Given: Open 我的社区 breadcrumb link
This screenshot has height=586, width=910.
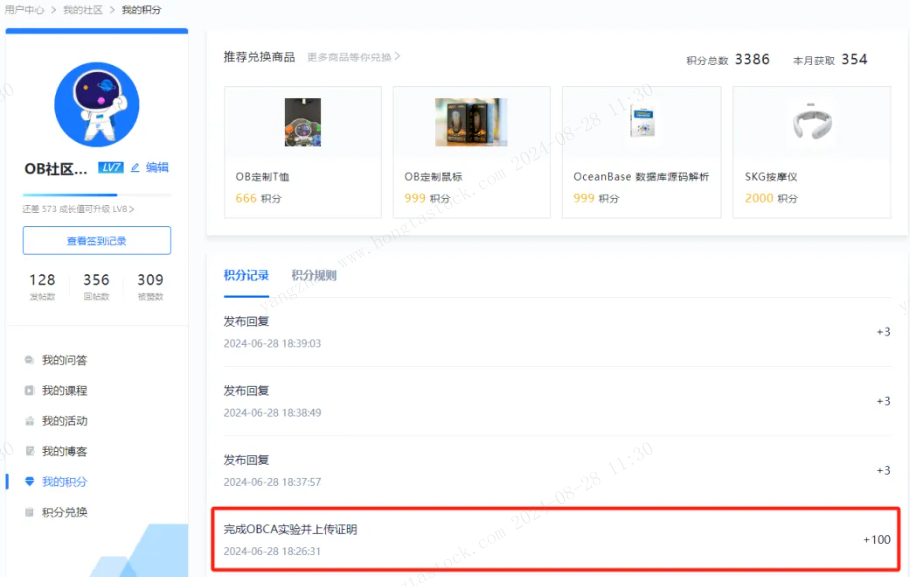Looking at the screenshot, I should 82,10.
